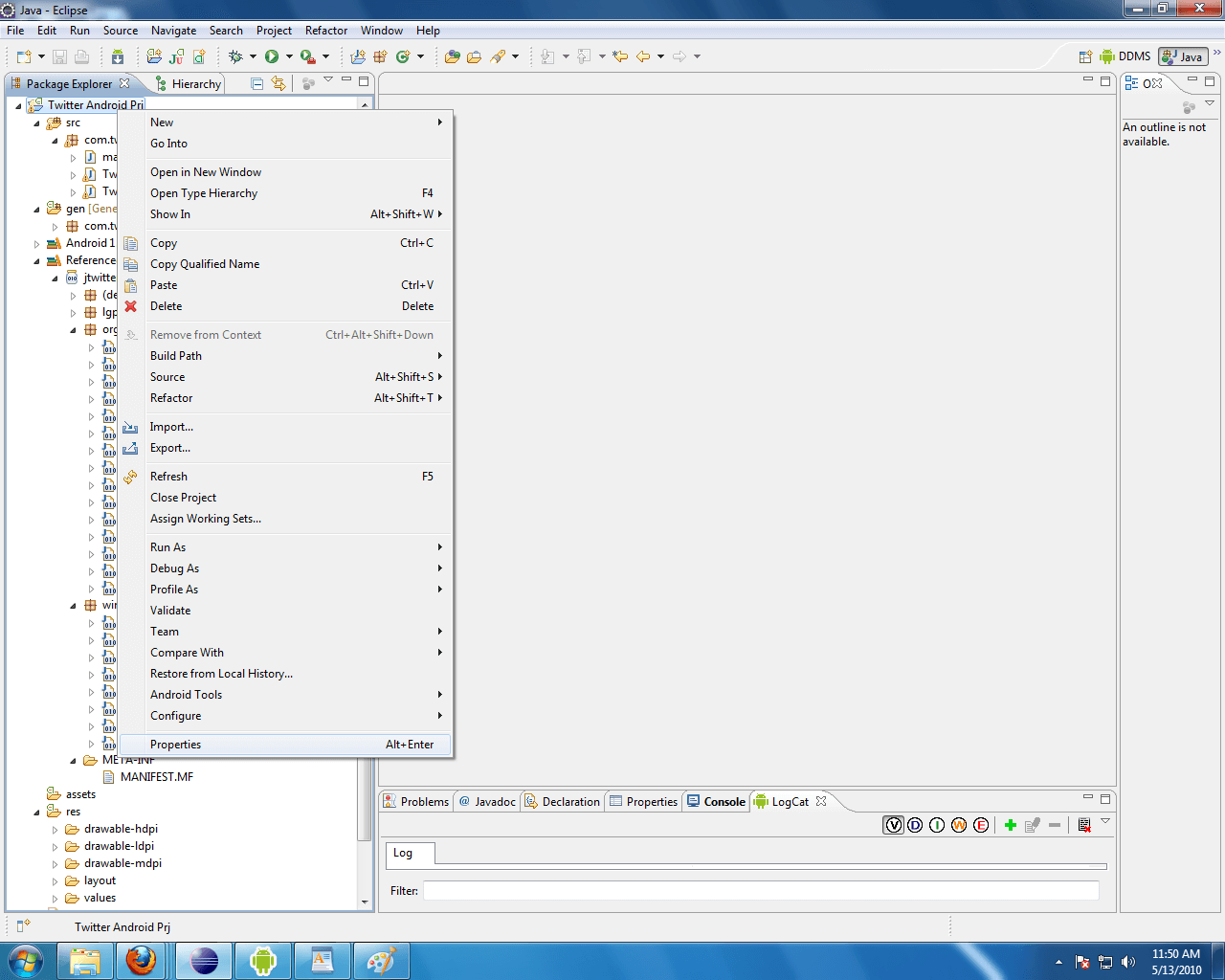Switch to the DDMS perspective
This screenshot has width=1225, height=980.
tap(1125, 56)
